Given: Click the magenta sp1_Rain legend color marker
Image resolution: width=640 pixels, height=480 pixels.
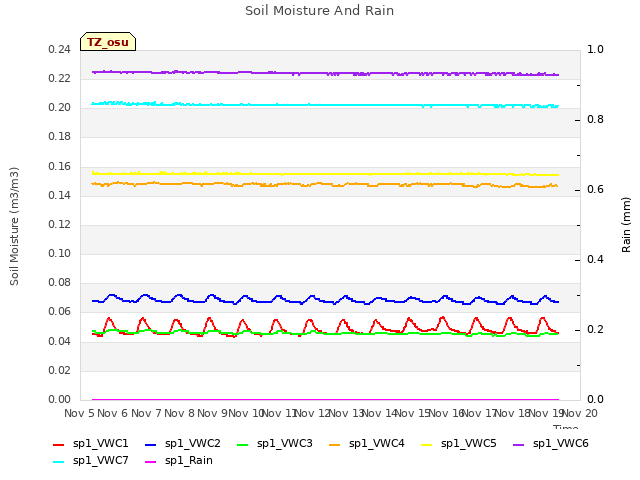Looking at the screenshot, I should click(151, 462).
